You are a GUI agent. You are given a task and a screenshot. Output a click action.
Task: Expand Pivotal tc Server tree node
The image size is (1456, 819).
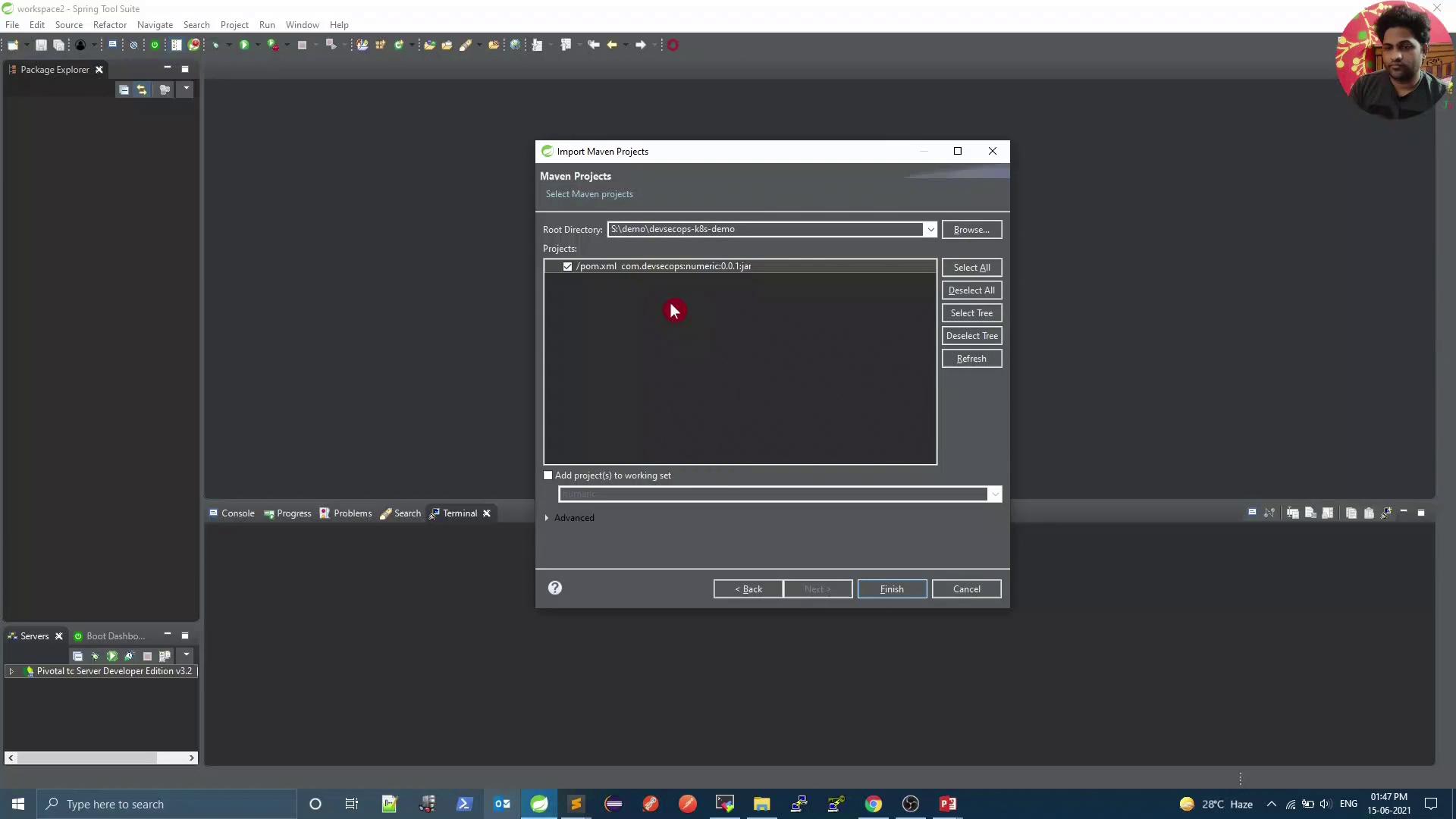11,672
